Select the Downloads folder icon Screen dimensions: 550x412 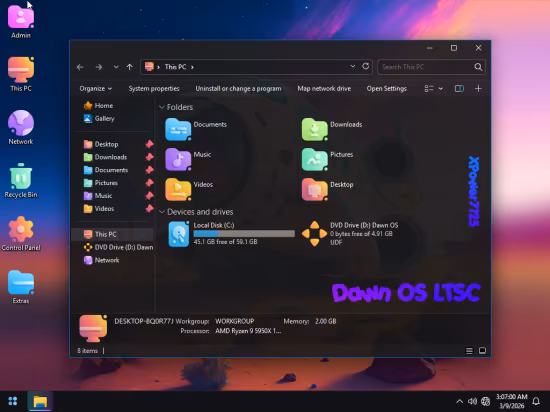coord(315,129)
